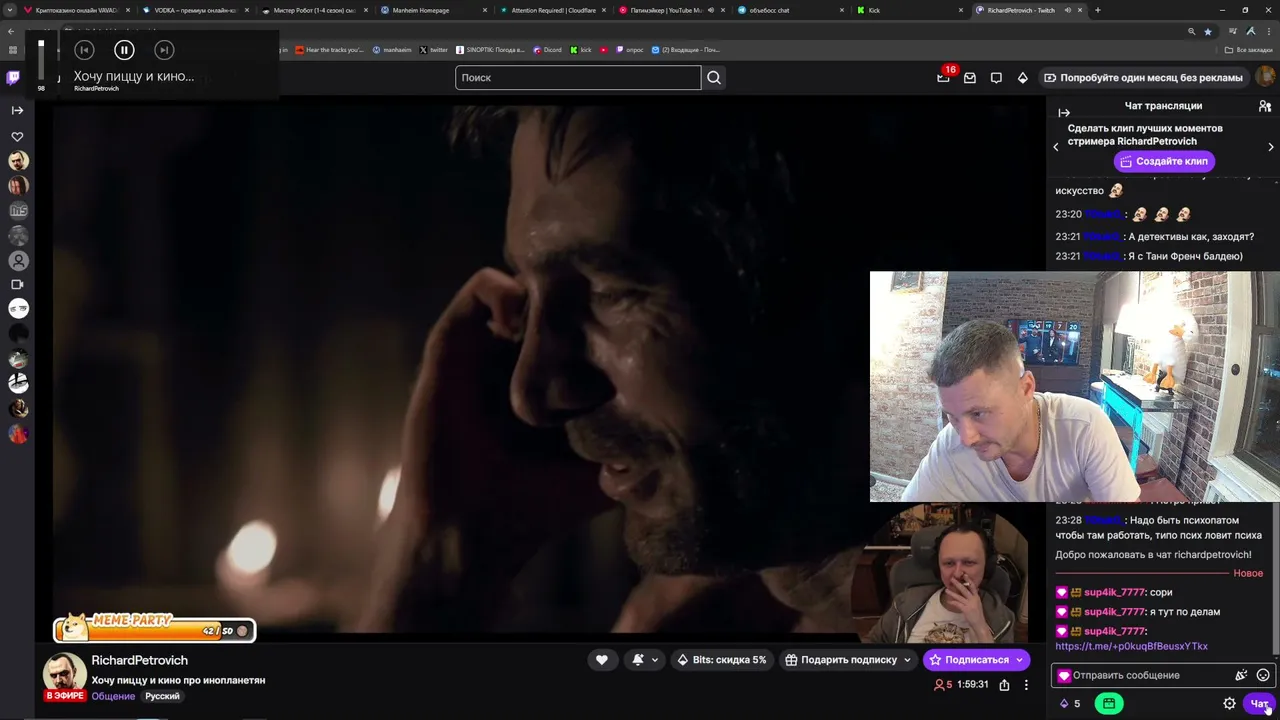Click the magnifier search button
The image size is (1280, 720).
tap(714, 77)
